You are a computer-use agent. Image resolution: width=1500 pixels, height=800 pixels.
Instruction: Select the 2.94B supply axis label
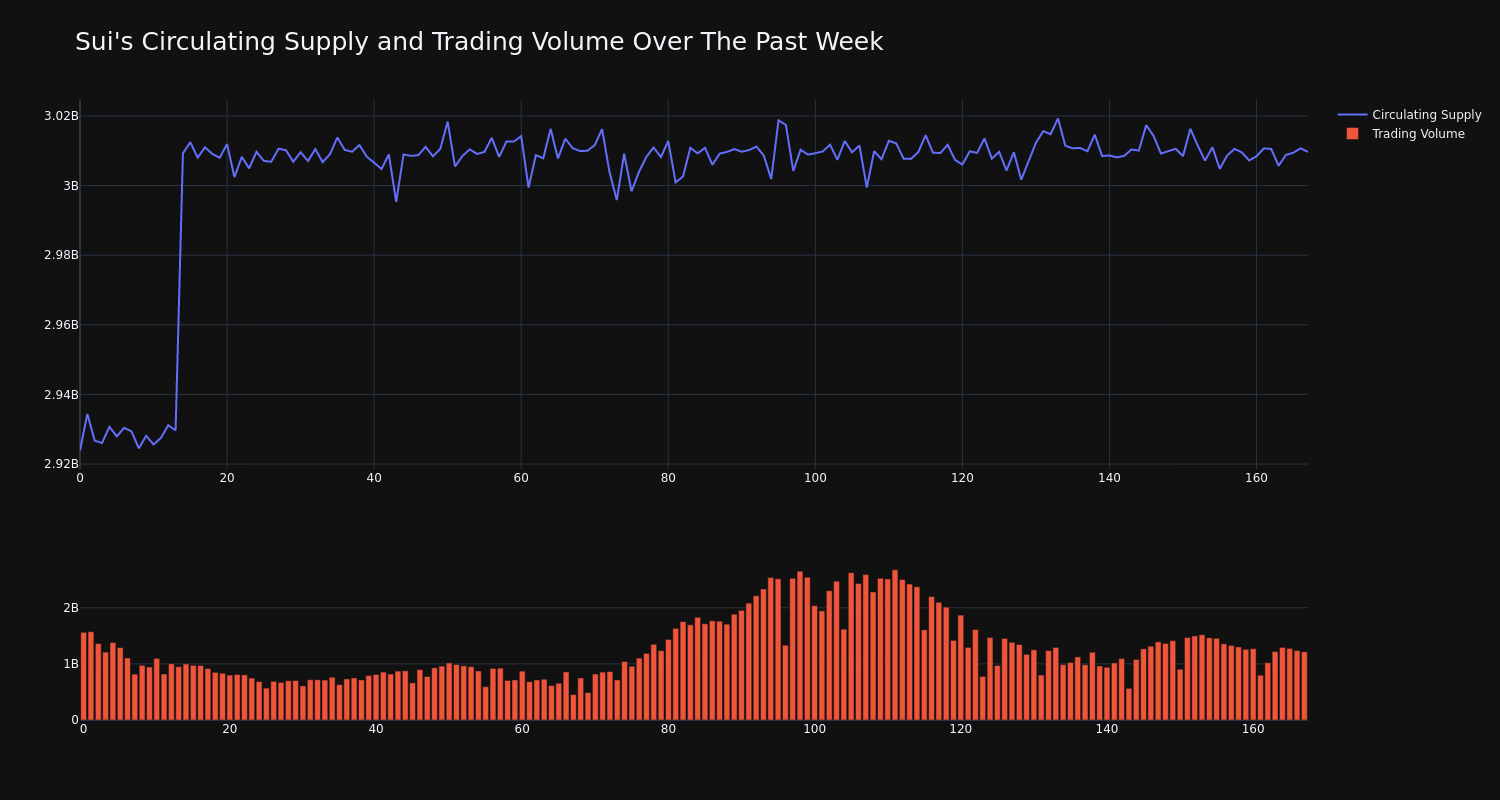pyautogui.click(x=61, y=394)
